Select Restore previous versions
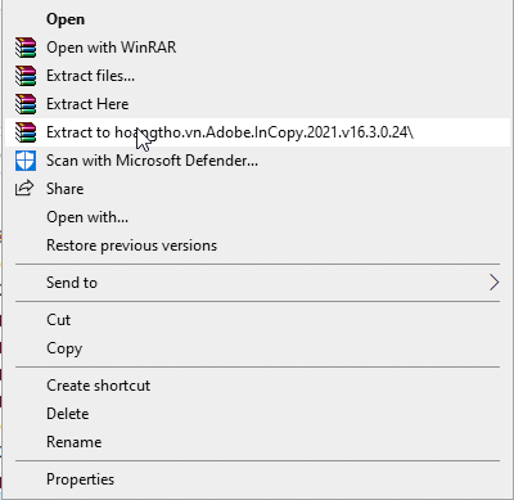This screenshot has height=500, width=514. click(x=257, y=246)
